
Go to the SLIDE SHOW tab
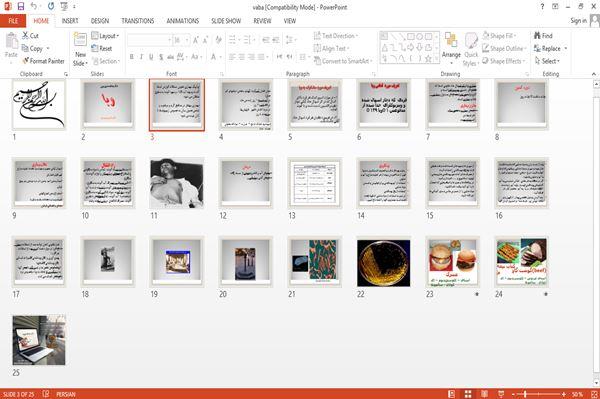point(226,21)
